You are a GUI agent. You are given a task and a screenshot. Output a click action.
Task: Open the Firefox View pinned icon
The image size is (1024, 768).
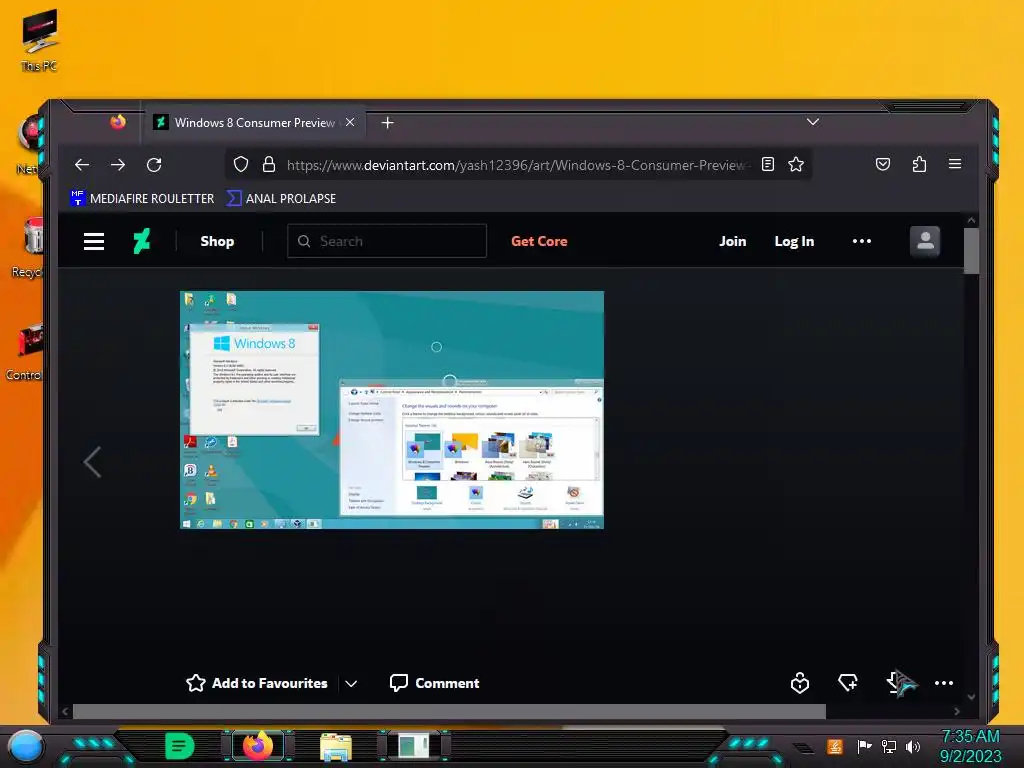(118, 122)
